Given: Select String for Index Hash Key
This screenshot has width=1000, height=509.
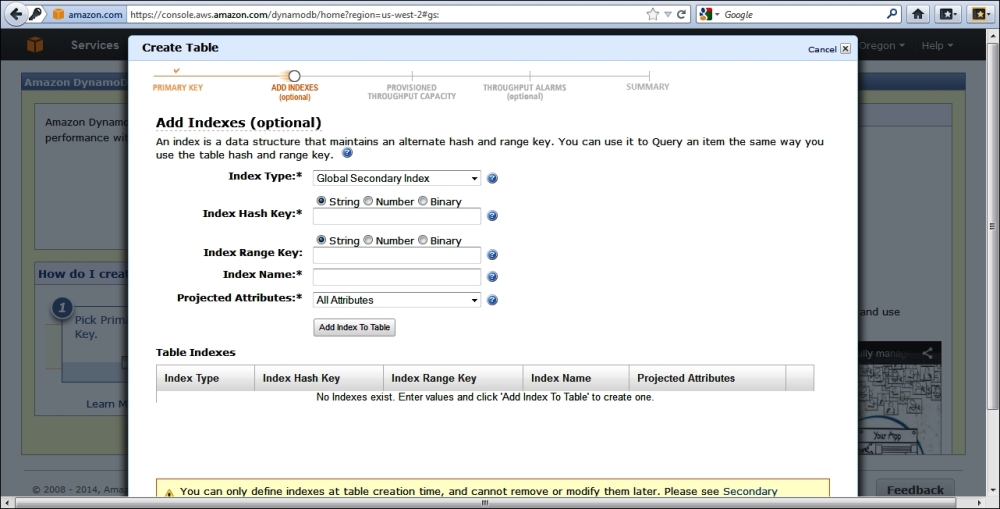Looking at the screenshot, I should (x=321, y=201).
